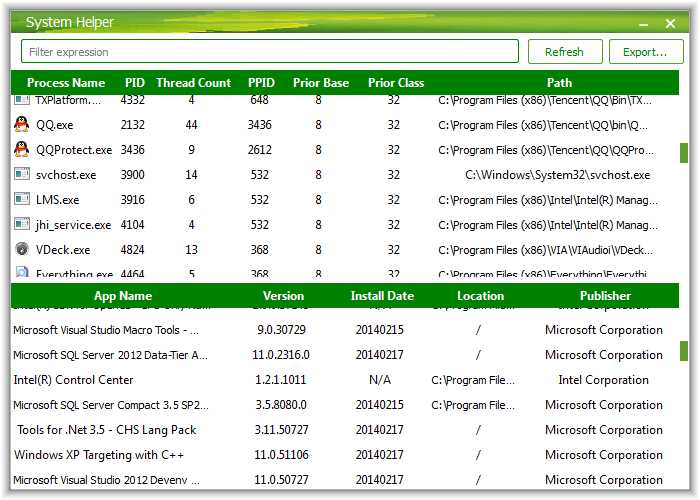Select Microsoft SQL Server Compact 3.5 SP2
This screenshot has height=500, width=700.
pos(111,405)
